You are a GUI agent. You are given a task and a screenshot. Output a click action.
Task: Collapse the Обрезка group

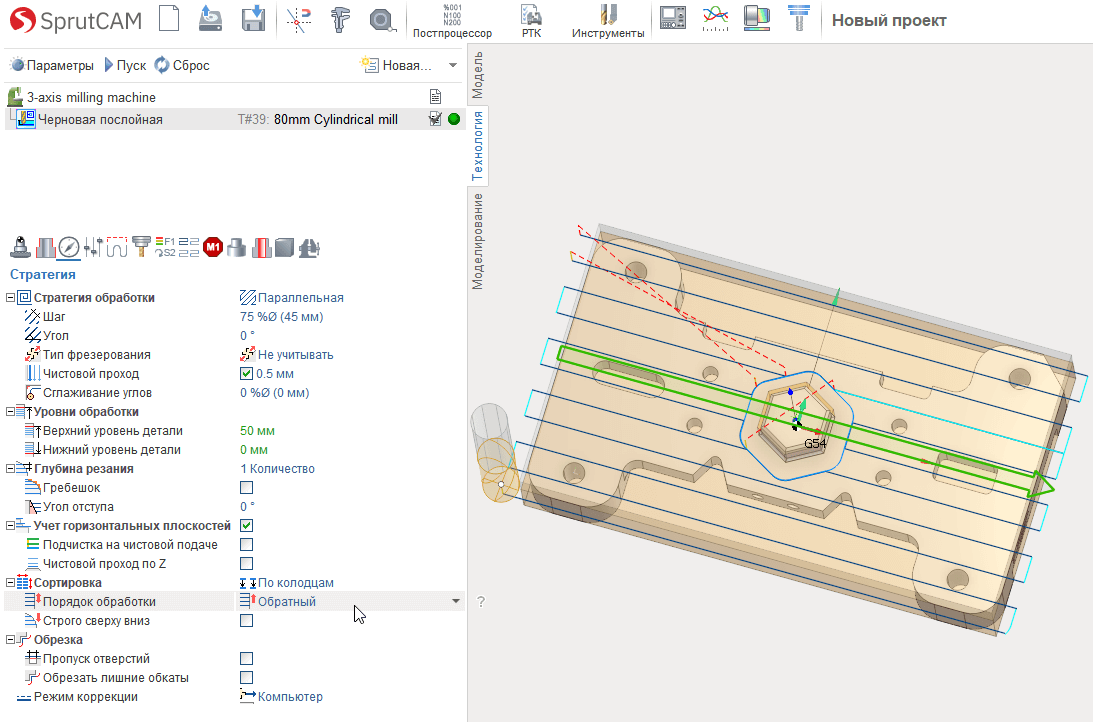click(10, 640)
